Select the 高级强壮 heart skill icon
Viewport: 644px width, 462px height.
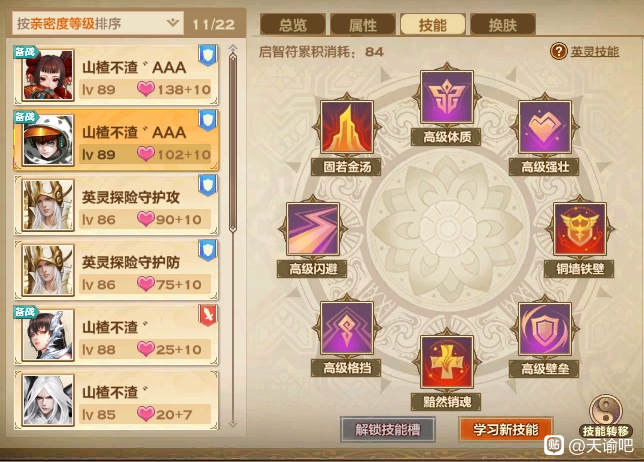[x=545, y=127]
